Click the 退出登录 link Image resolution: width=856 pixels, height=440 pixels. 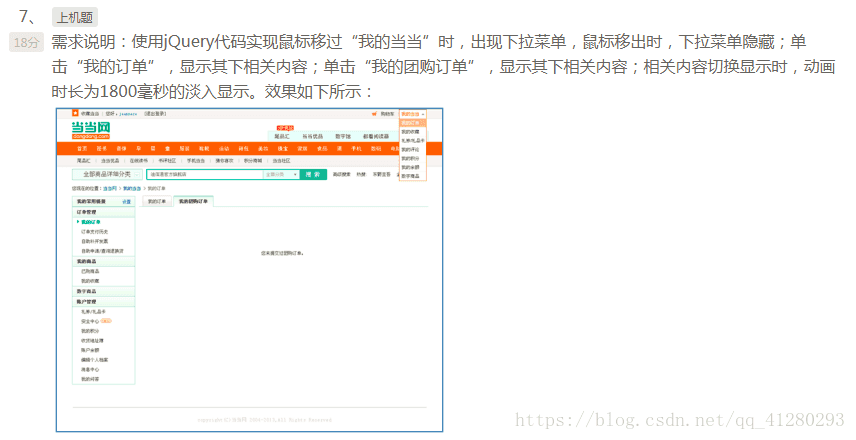click(x=155, y=114)
